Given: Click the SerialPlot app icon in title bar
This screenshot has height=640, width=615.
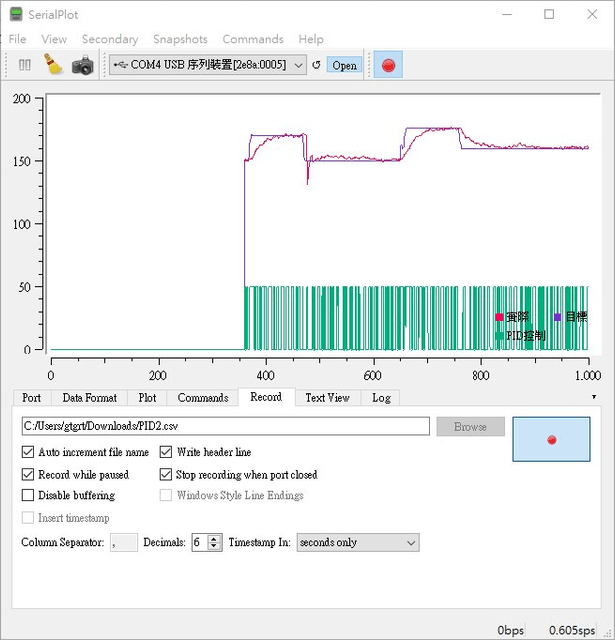Looking at the screenshot, I should (16, 14).
